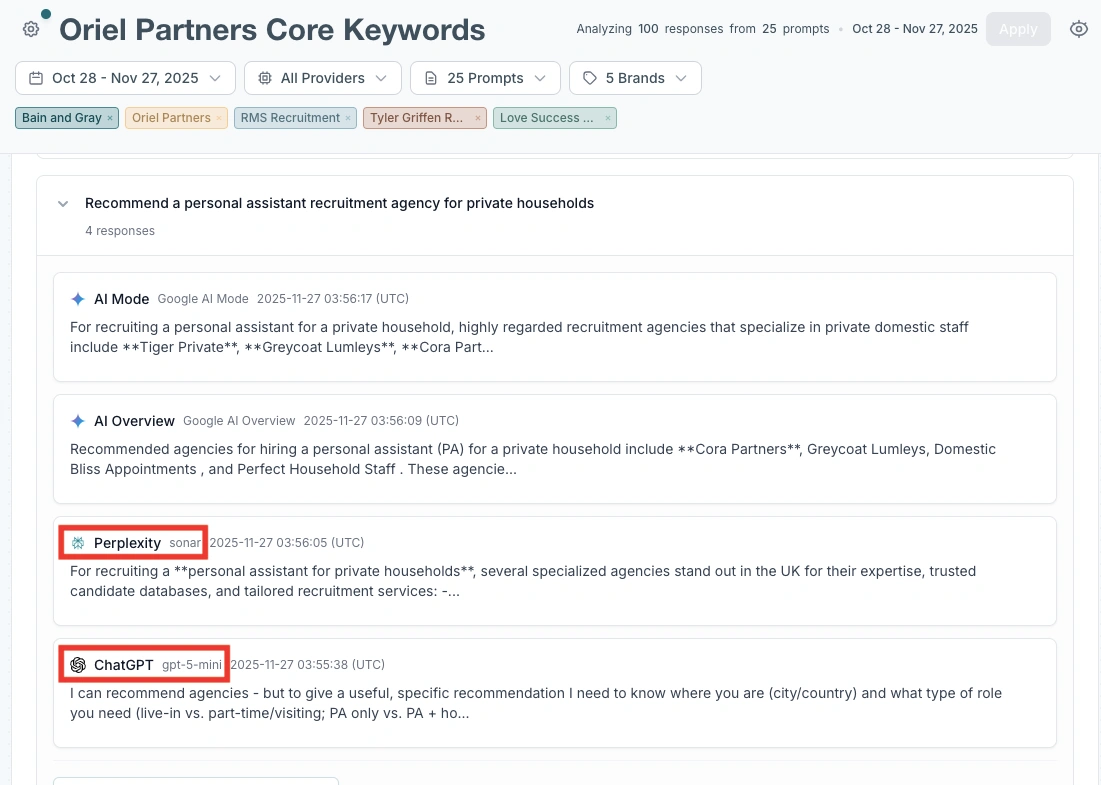
Task: Toggle the eye visibility icon
Action: point(1078,29)
